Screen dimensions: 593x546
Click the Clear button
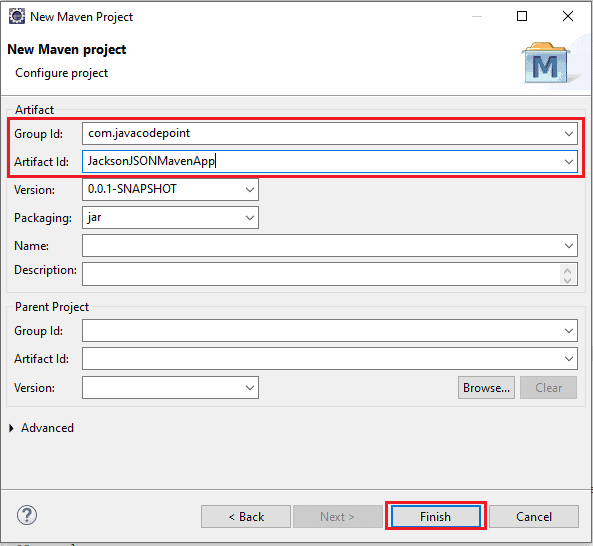pos(548,388)
